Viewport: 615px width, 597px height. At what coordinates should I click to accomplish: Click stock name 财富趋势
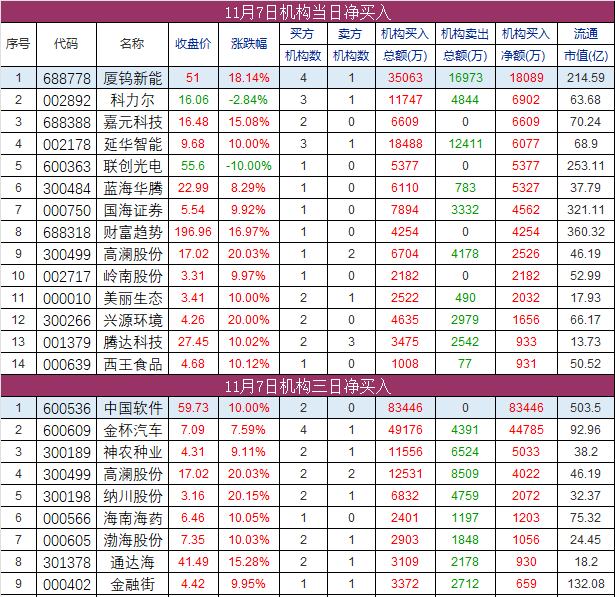(133, 232)
